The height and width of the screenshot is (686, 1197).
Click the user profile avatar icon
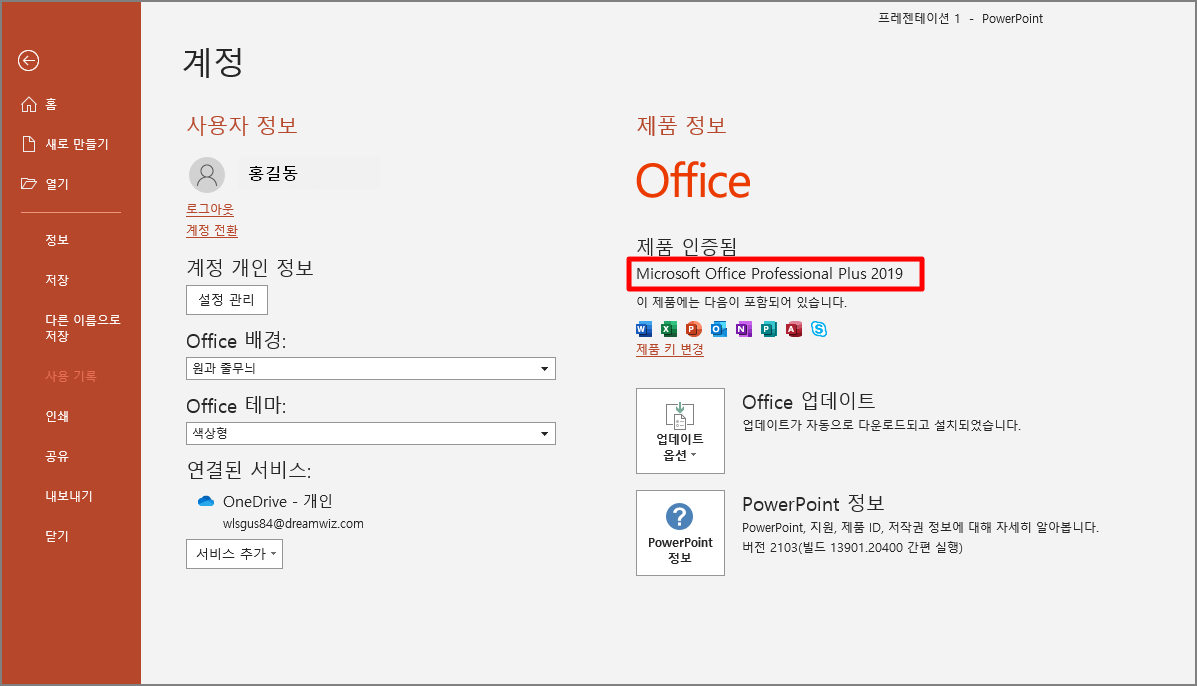point(207,175)
